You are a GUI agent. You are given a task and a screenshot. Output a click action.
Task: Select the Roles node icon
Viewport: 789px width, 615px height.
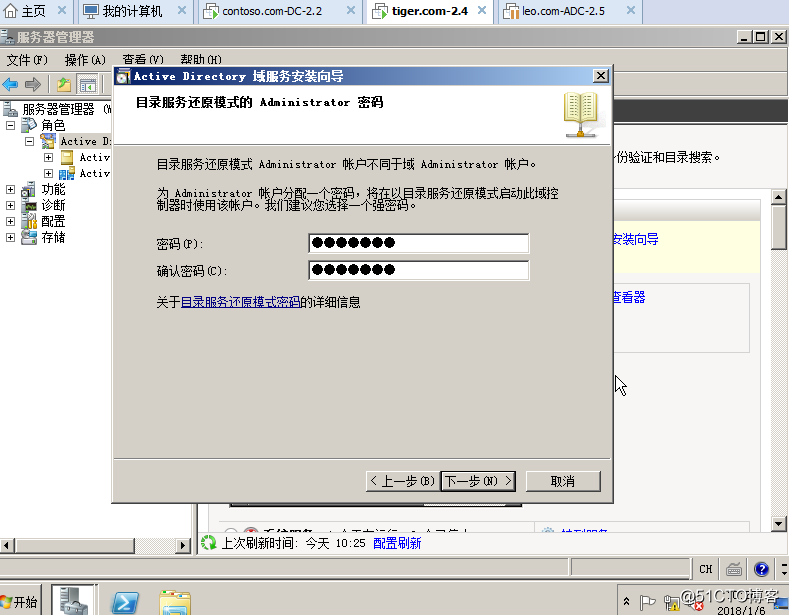pyautogui.click(x=29, y=125)
